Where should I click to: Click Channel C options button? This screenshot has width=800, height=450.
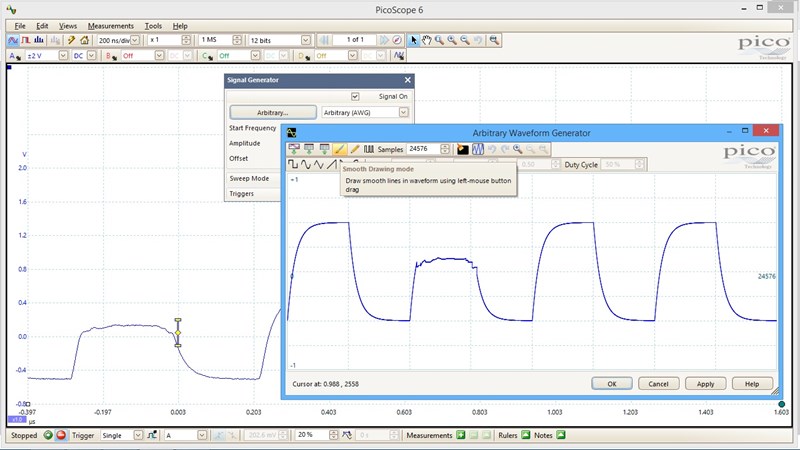pyautogui.click(x=207, y=56)
